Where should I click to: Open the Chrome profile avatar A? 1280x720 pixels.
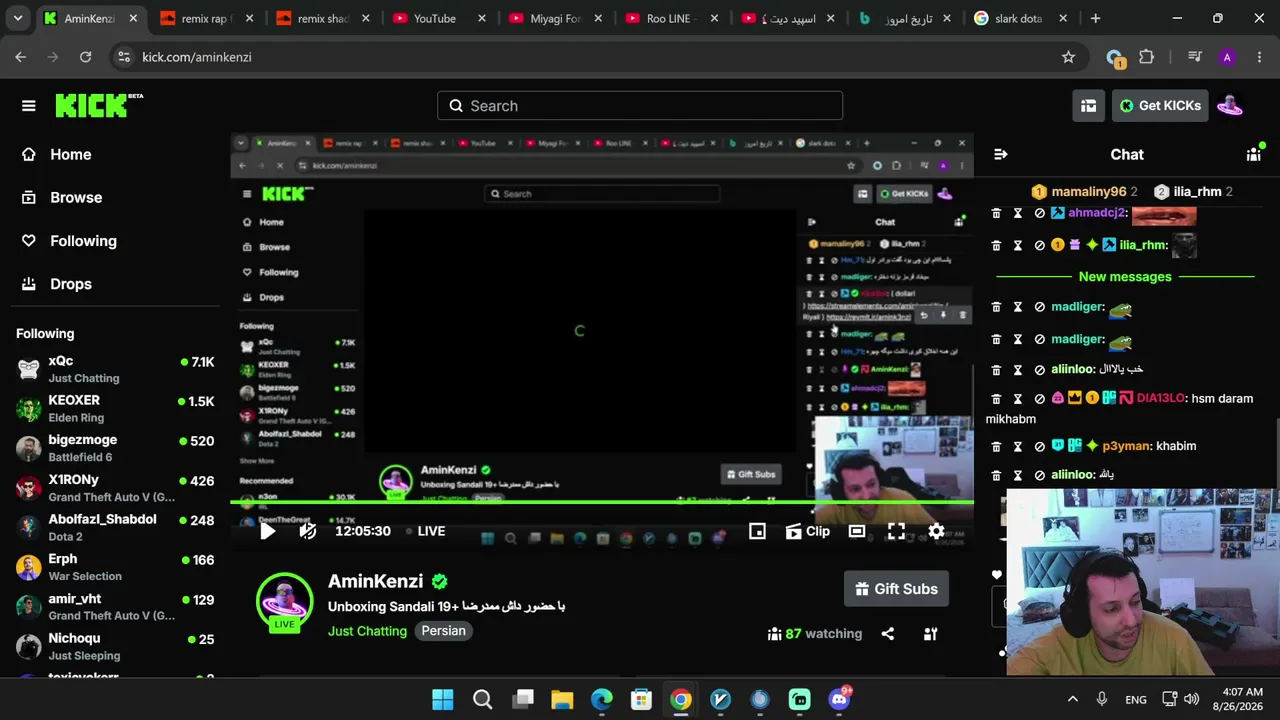point(1227,57)
